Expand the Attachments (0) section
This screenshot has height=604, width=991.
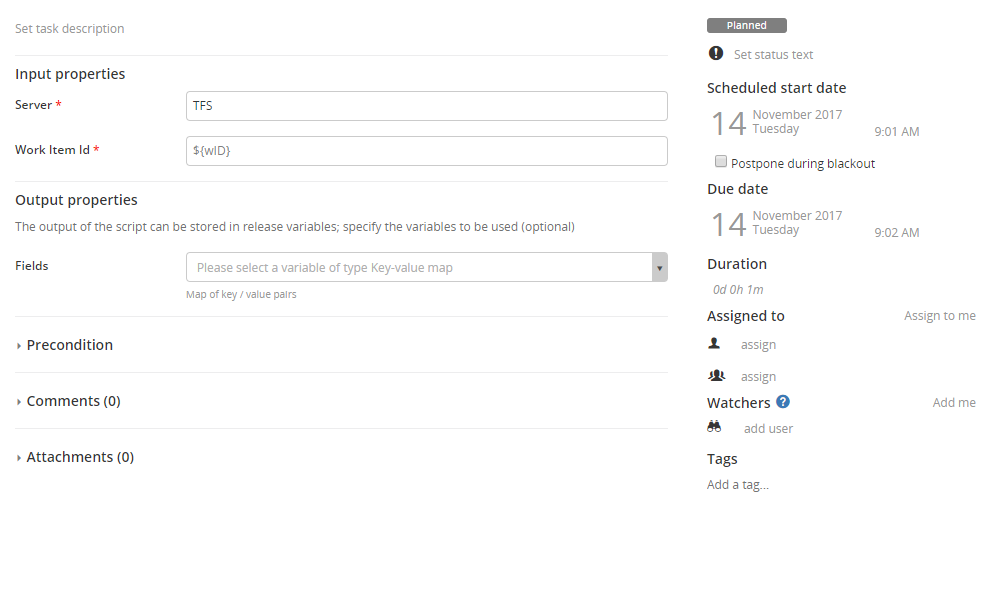[x=80, y=457]
